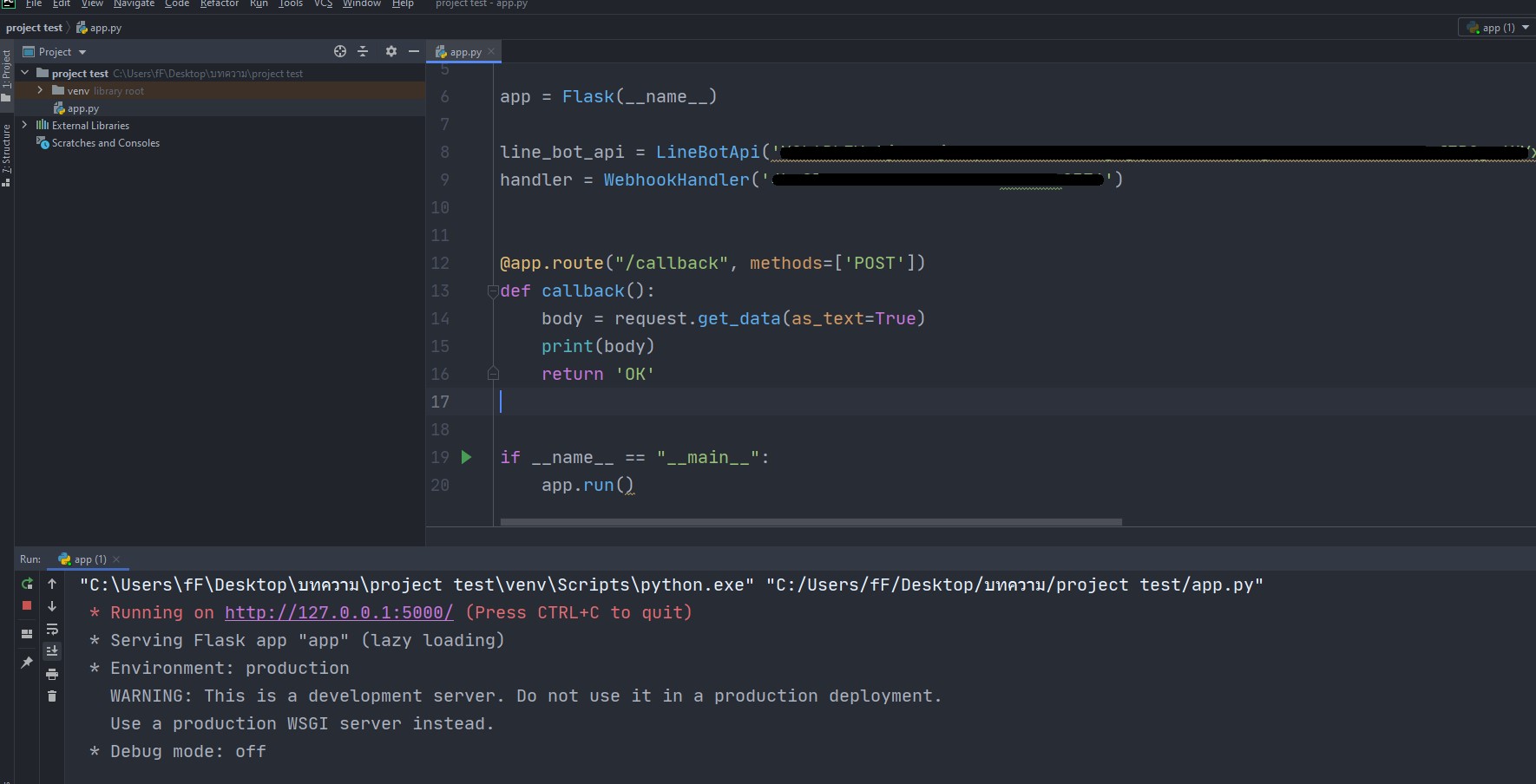The width and height of the screenshot is (1536, 784).
Task: Expand the venv library root folder
Action: [x=40, y=90]
